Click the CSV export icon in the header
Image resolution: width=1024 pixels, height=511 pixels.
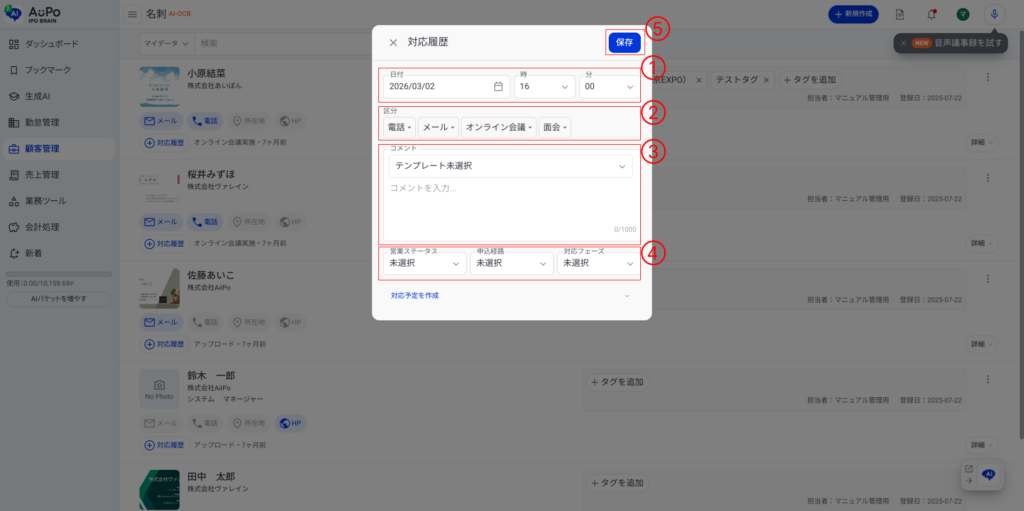click(900, 14)
